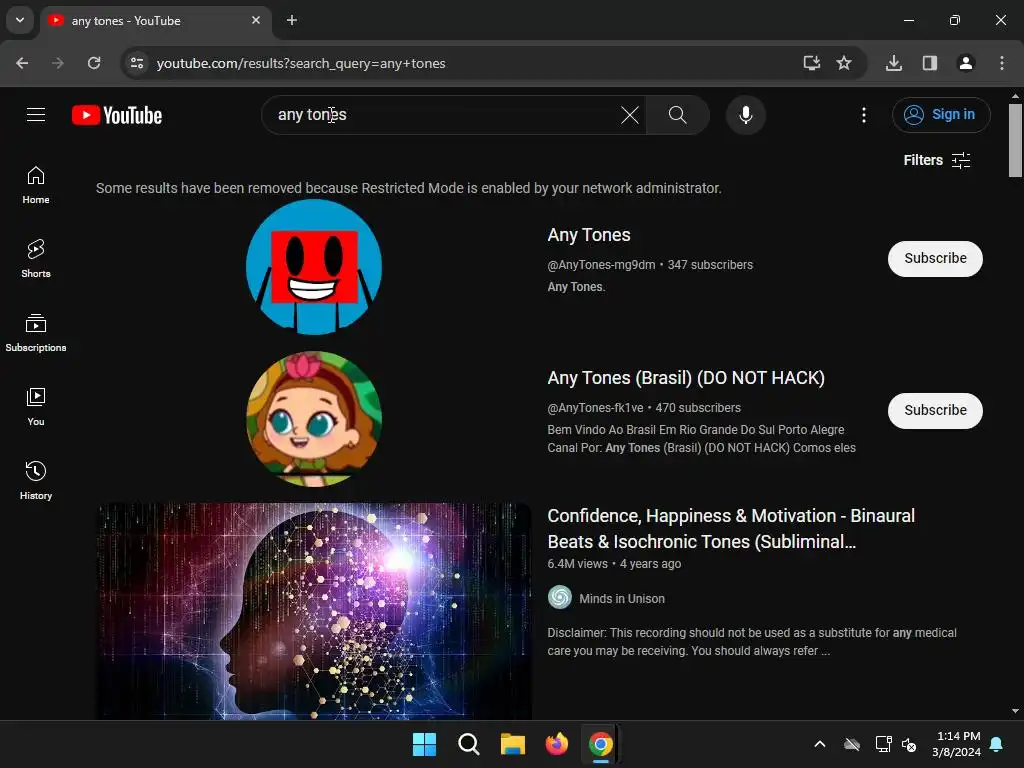Open Shorts in the sidebar

(36, 259)
